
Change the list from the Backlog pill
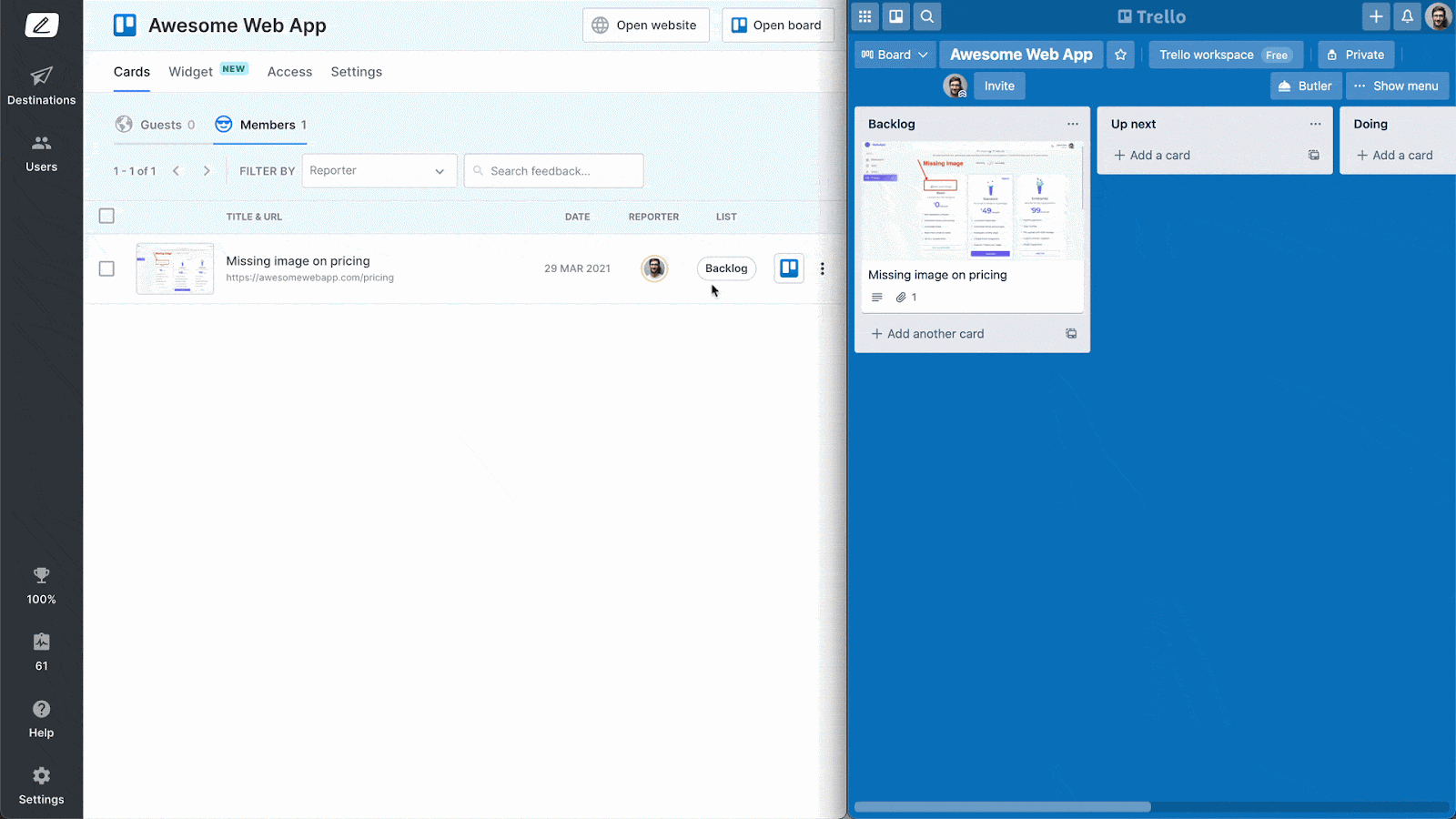point(726,268)
